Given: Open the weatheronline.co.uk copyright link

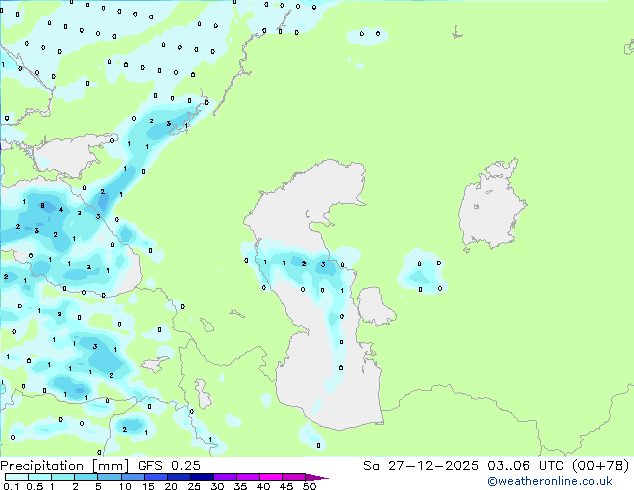Looking at the screenshot, I should point(550,481).
